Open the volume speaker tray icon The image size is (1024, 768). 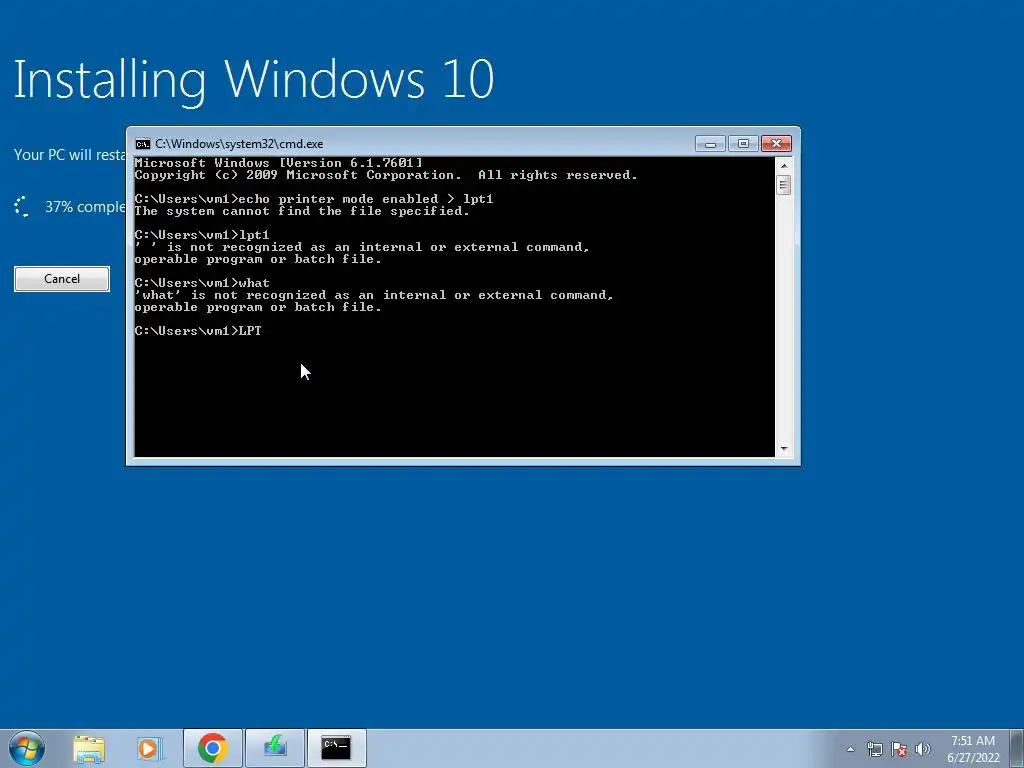tap(923, 749)
